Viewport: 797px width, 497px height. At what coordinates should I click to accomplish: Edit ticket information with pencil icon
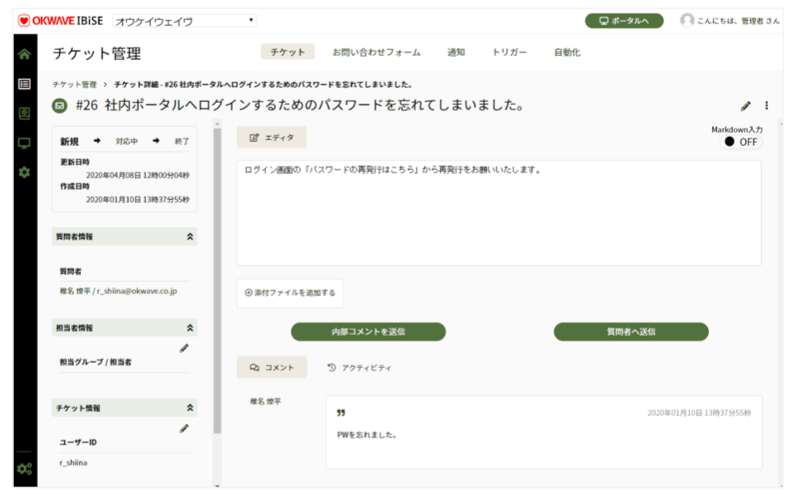point(184,428)
